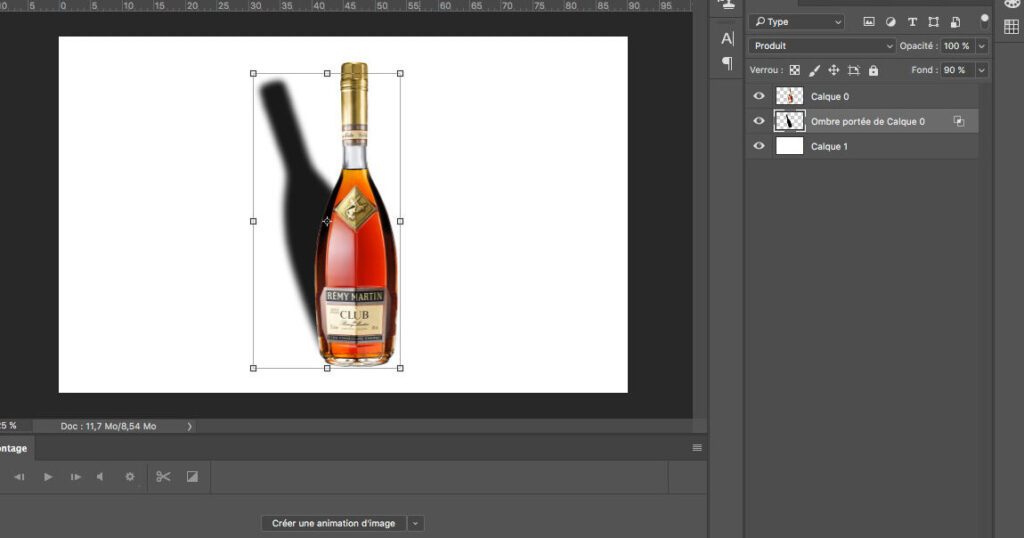Click Créer une animation d'image button
1024x538 pixels.
[x=334, y=523]
